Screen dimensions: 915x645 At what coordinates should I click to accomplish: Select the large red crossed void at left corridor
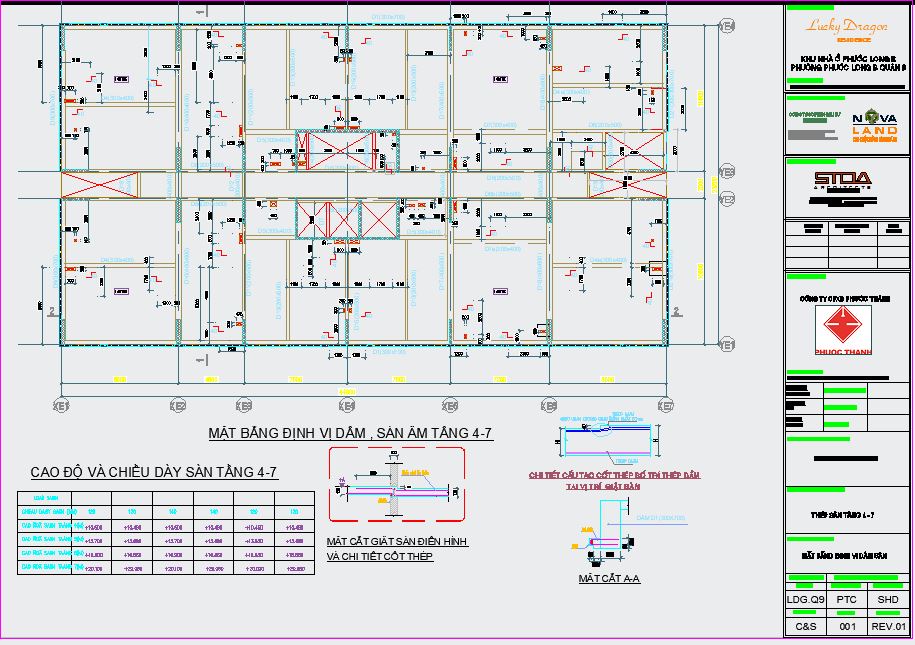tap(100, 184)
